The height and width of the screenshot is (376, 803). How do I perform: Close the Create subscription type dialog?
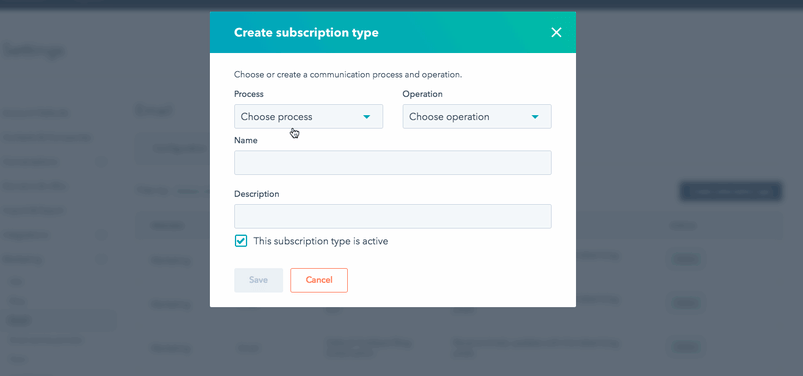point(556,33)
